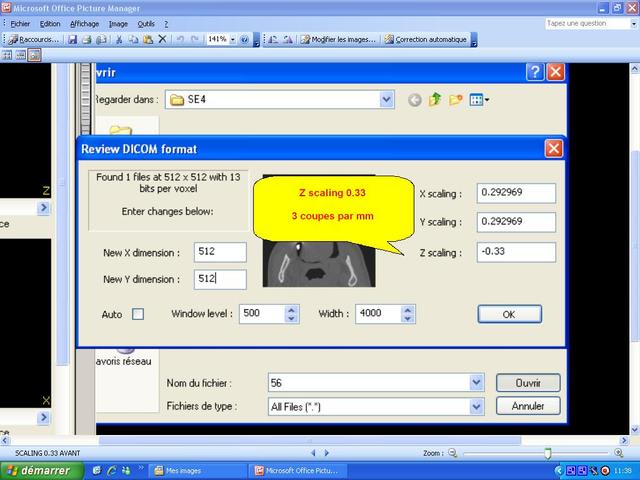Select the Single picture view icon
This screenshot has width=640, height=480.
[34, 55]
